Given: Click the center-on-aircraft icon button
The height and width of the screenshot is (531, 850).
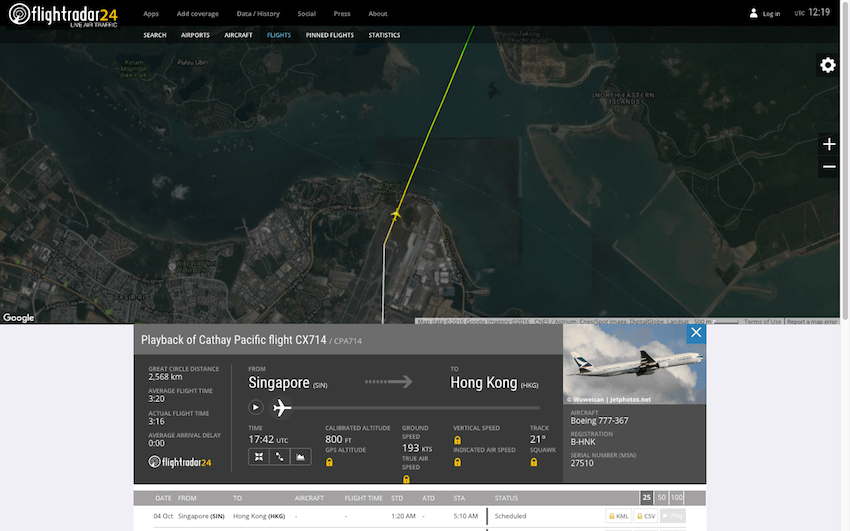Looking at the screenshot, I should 259,457.
